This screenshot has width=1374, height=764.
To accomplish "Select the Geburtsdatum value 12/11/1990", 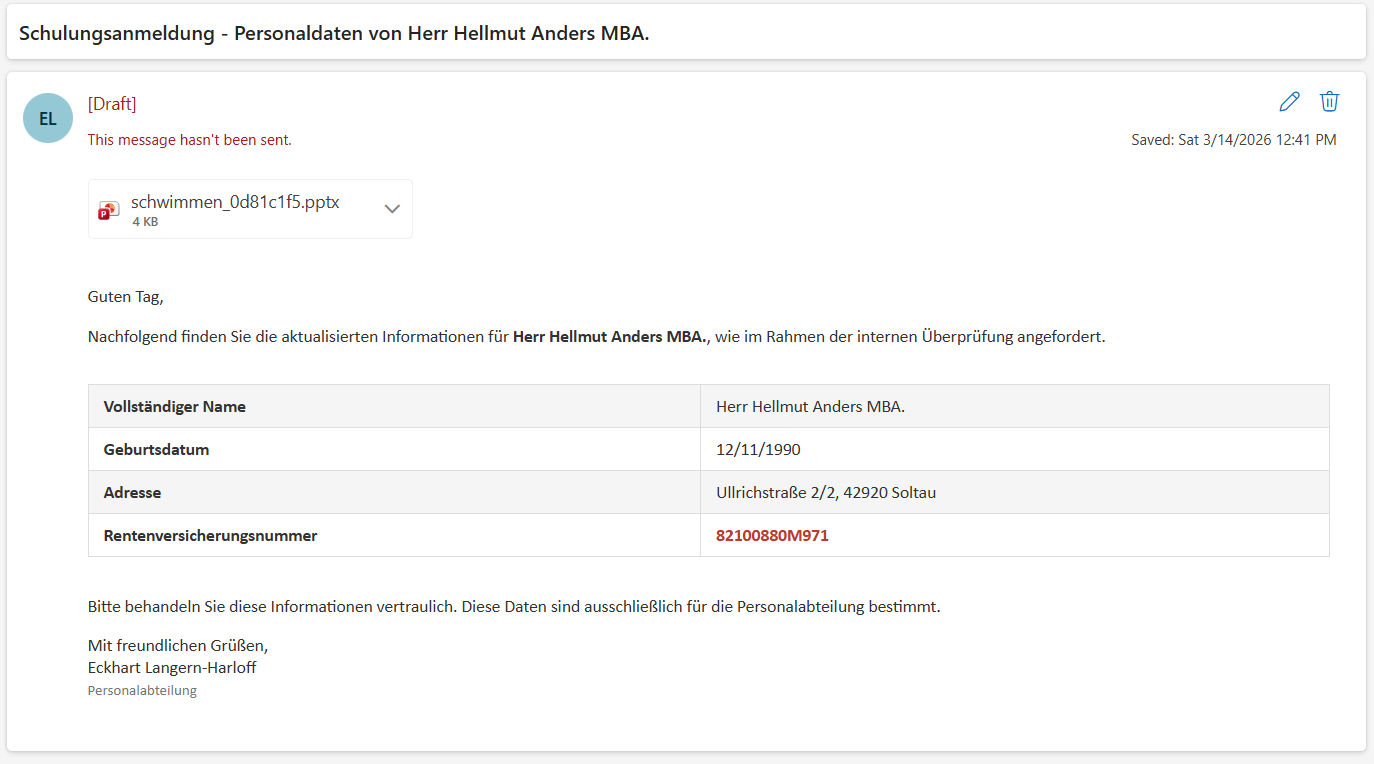I will (x=758, y=450).
